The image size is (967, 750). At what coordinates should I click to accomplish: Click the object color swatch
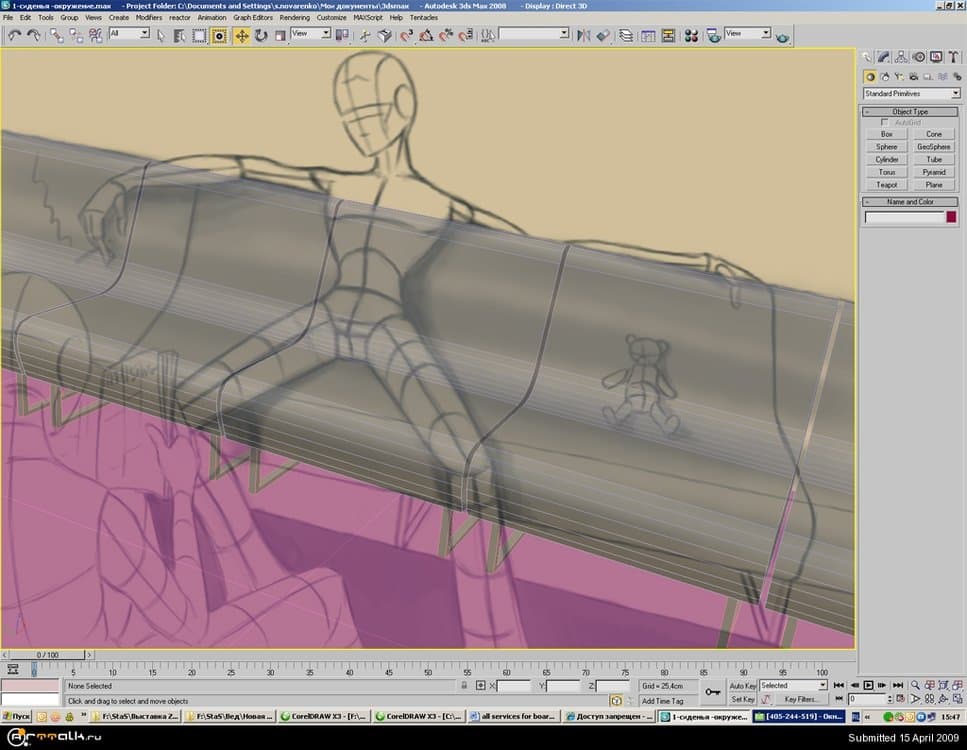951,217
